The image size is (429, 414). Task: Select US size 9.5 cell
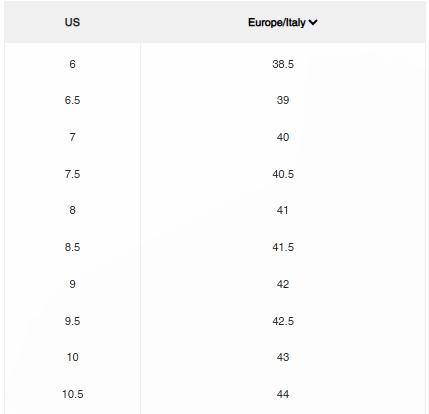(72, 321)
